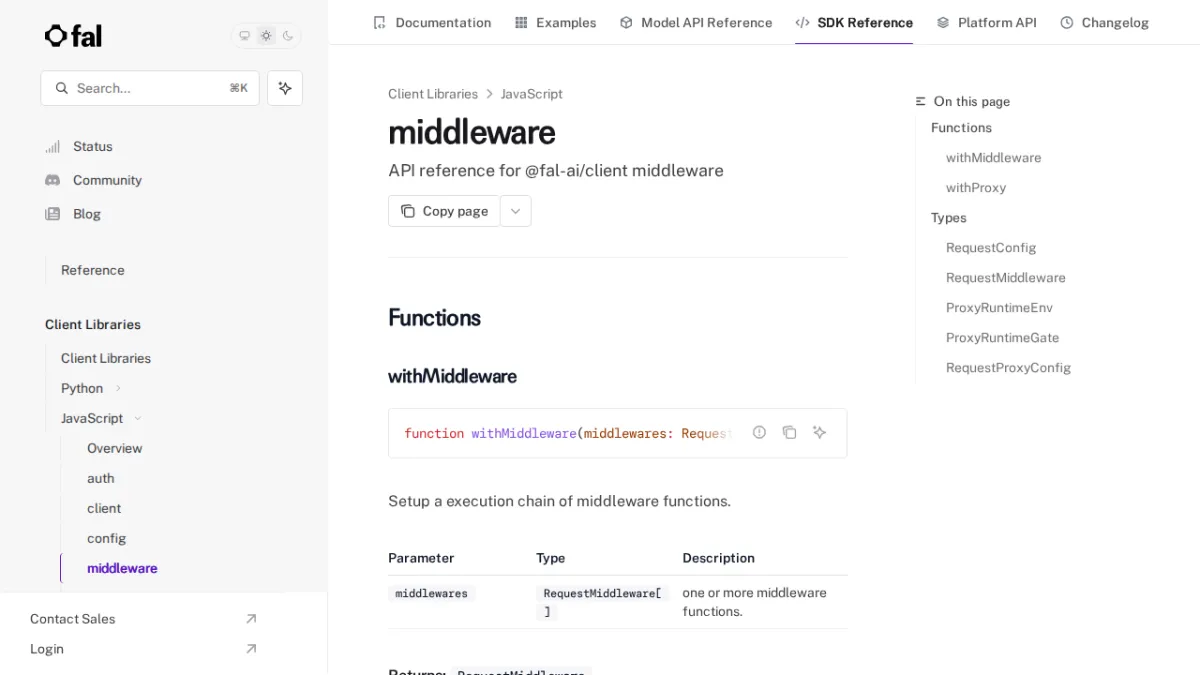Click the middlewares parameter cell
This screenshot has height=675, width=1200.
pyautogui.click(x=431, y=593)
